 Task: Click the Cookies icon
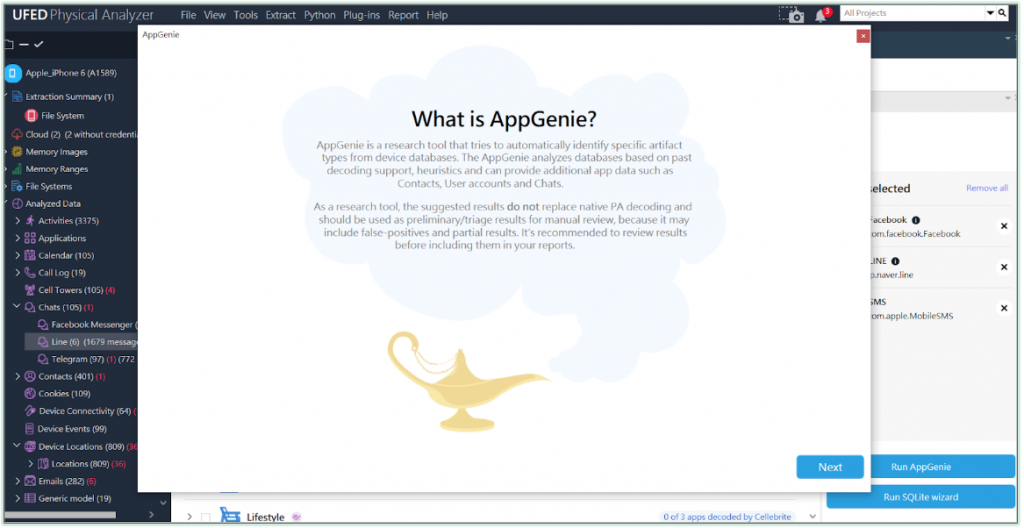pos(30,393)
